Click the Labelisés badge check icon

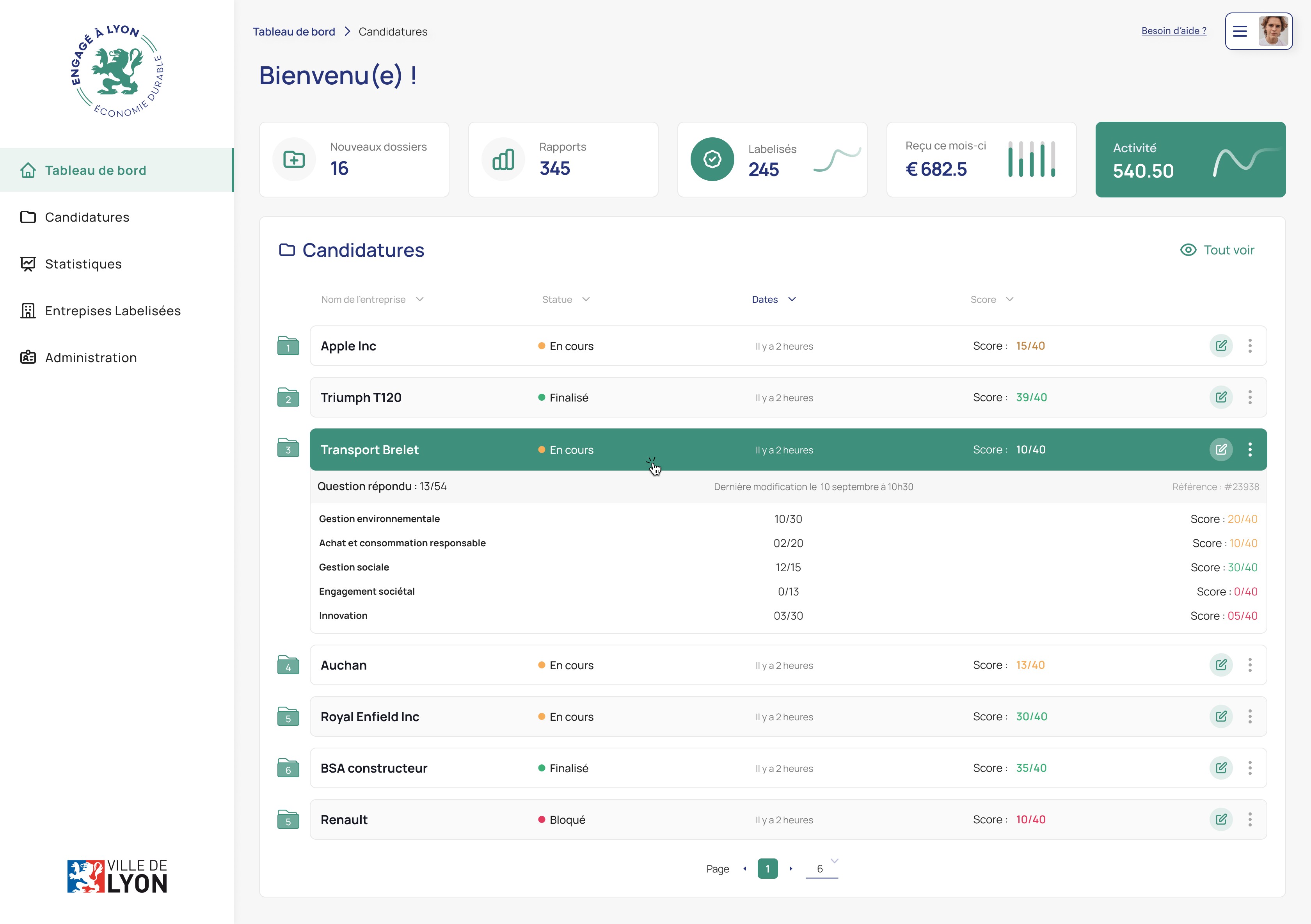point(712,159)
